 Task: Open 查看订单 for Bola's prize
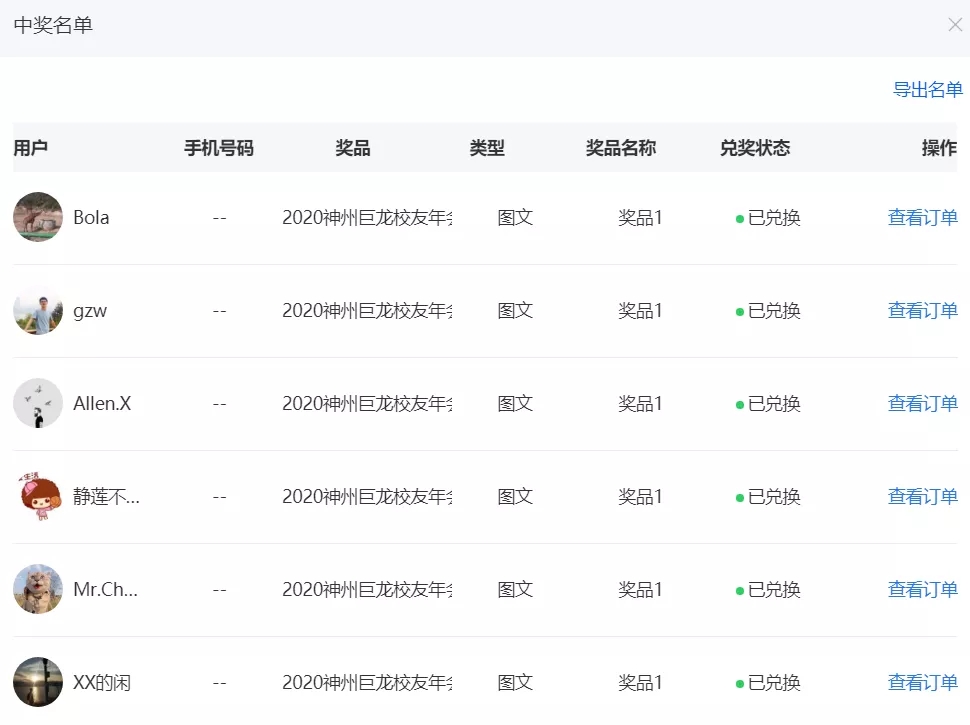tap(922, 217)
